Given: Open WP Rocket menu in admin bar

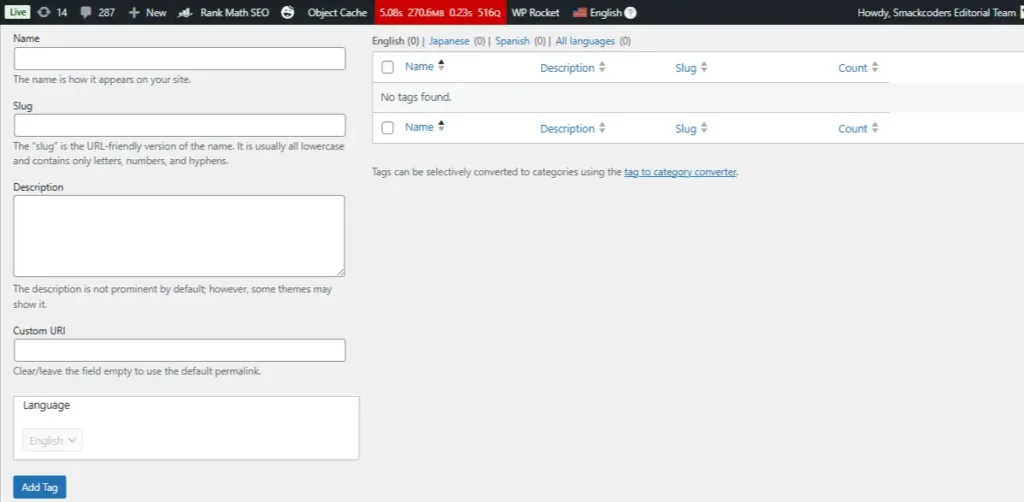Looking at the screenshot, I should 535,13.
